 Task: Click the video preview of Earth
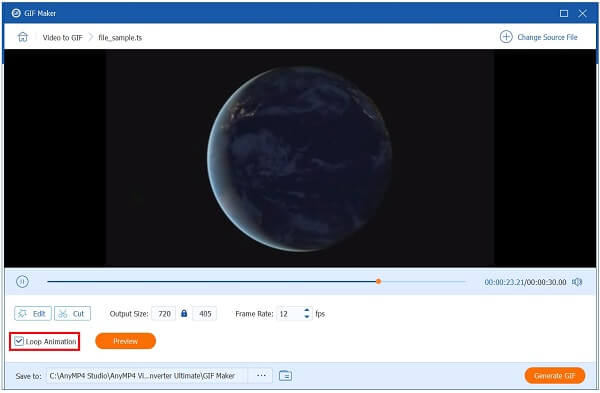[x=300, y=158]
